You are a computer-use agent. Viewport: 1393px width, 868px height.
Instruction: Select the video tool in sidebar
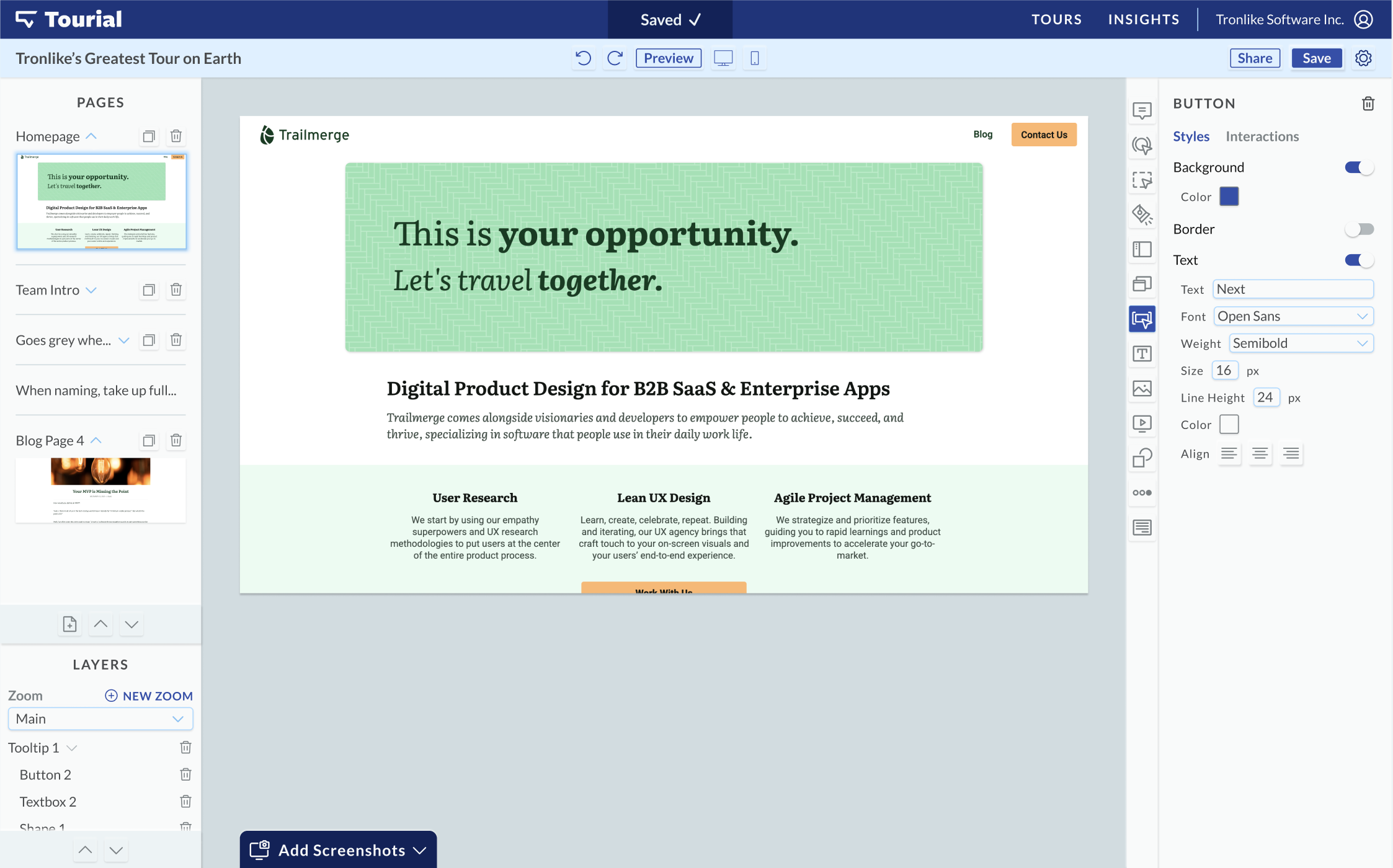pyautogui.click(x=1142, y=423)
